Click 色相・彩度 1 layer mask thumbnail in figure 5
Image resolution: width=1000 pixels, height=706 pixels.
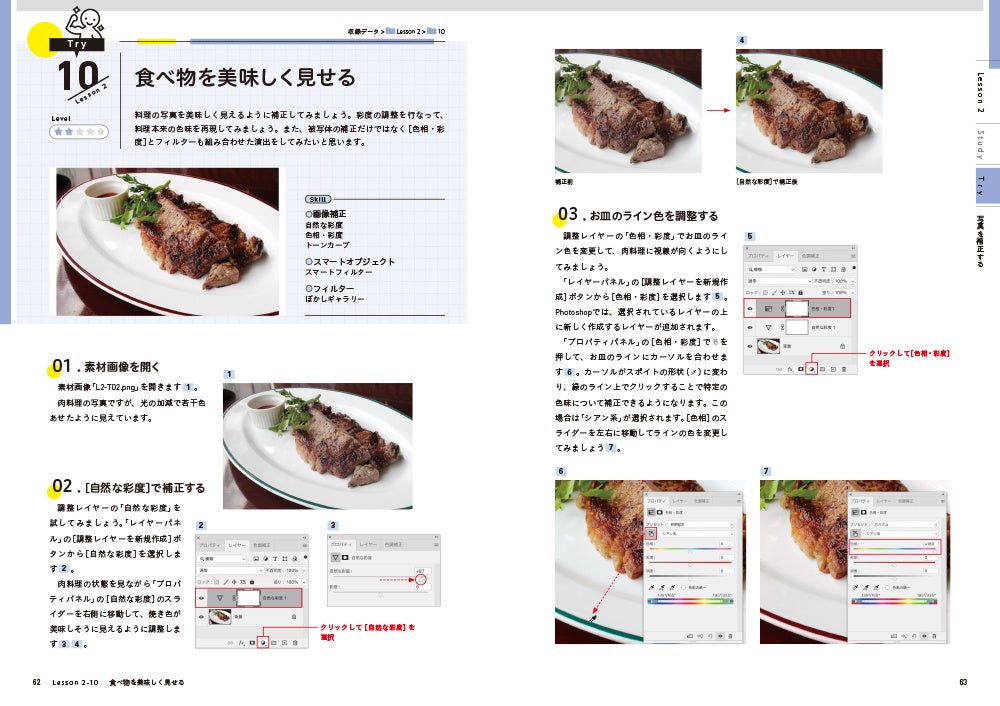[797, 309]
